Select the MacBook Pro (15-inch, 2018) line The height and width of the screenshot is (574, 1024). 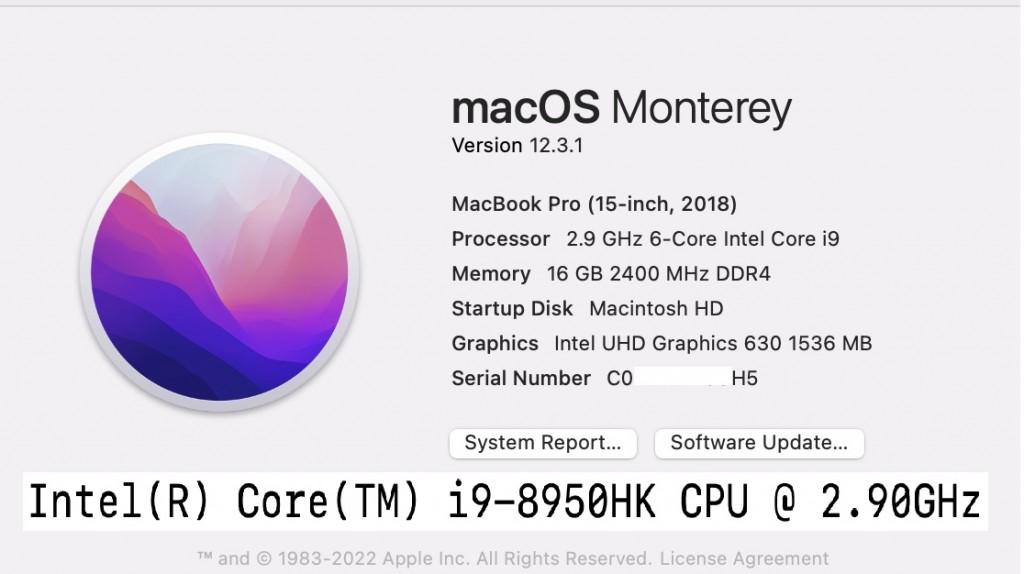click(x=594, y=204)
